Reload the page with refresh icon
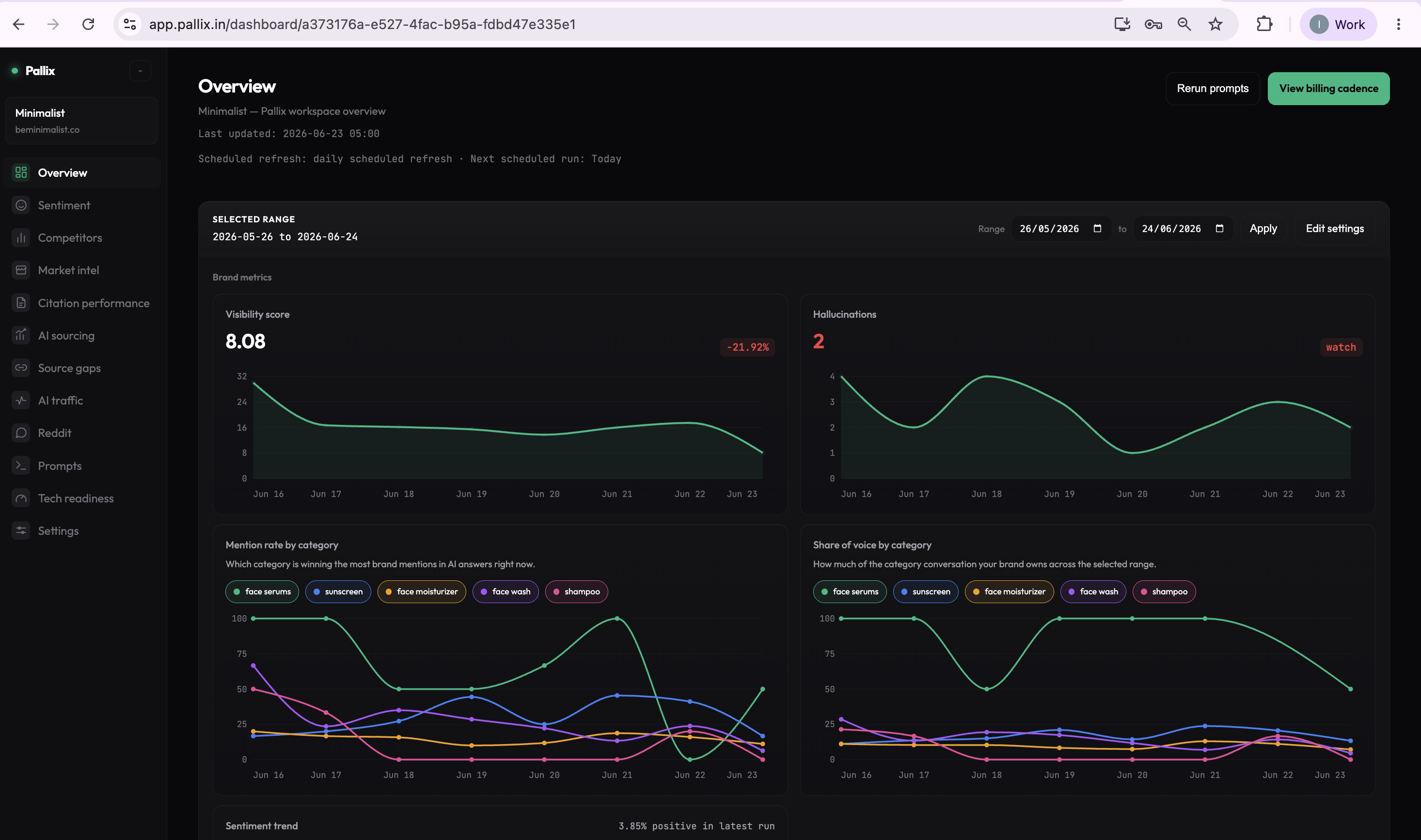The height and width of the screenshot is (840, 1421). click(88, 24)
